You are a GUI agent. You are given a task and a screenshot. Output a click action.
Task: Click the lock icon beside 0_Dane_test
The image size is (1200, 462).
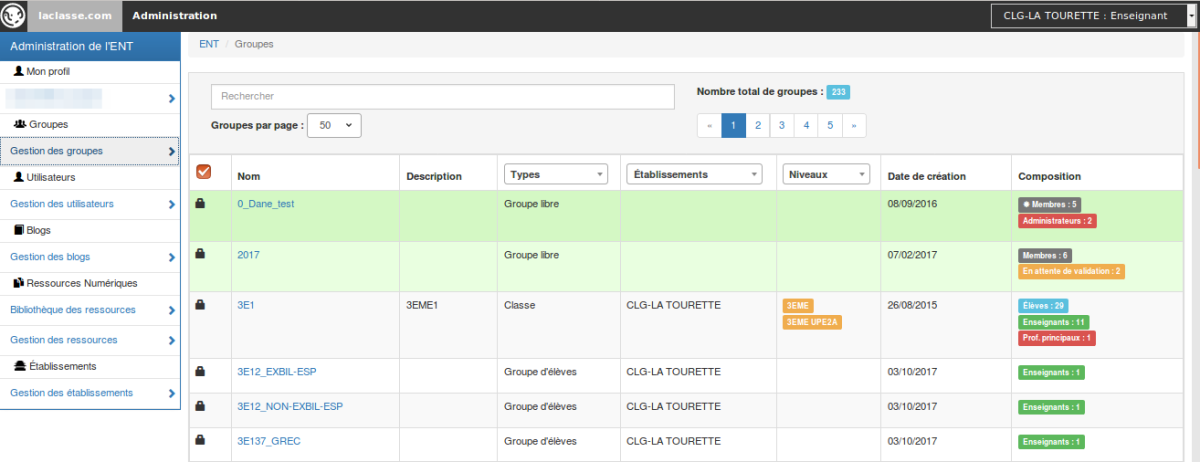200,203
